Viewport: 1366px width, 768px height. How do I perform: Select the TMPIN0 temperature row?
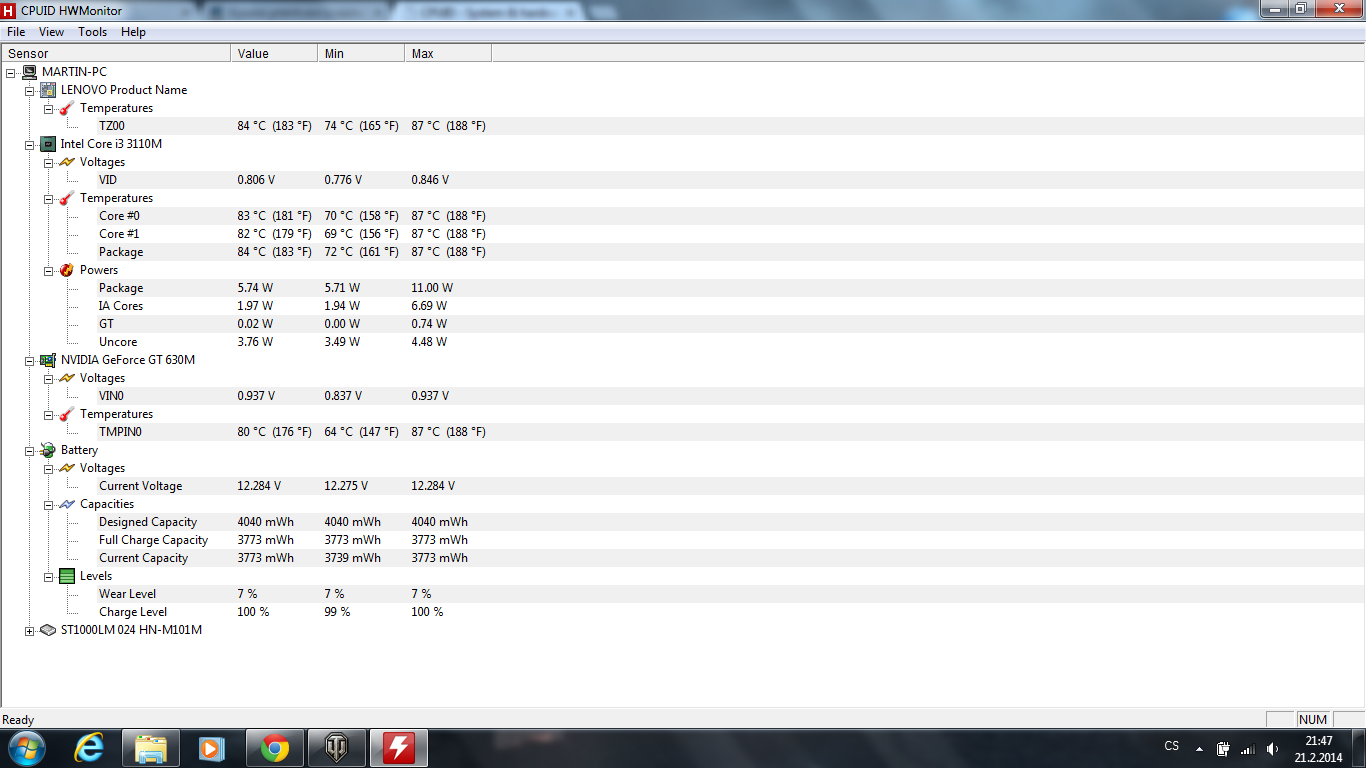[x=683, y=432]
